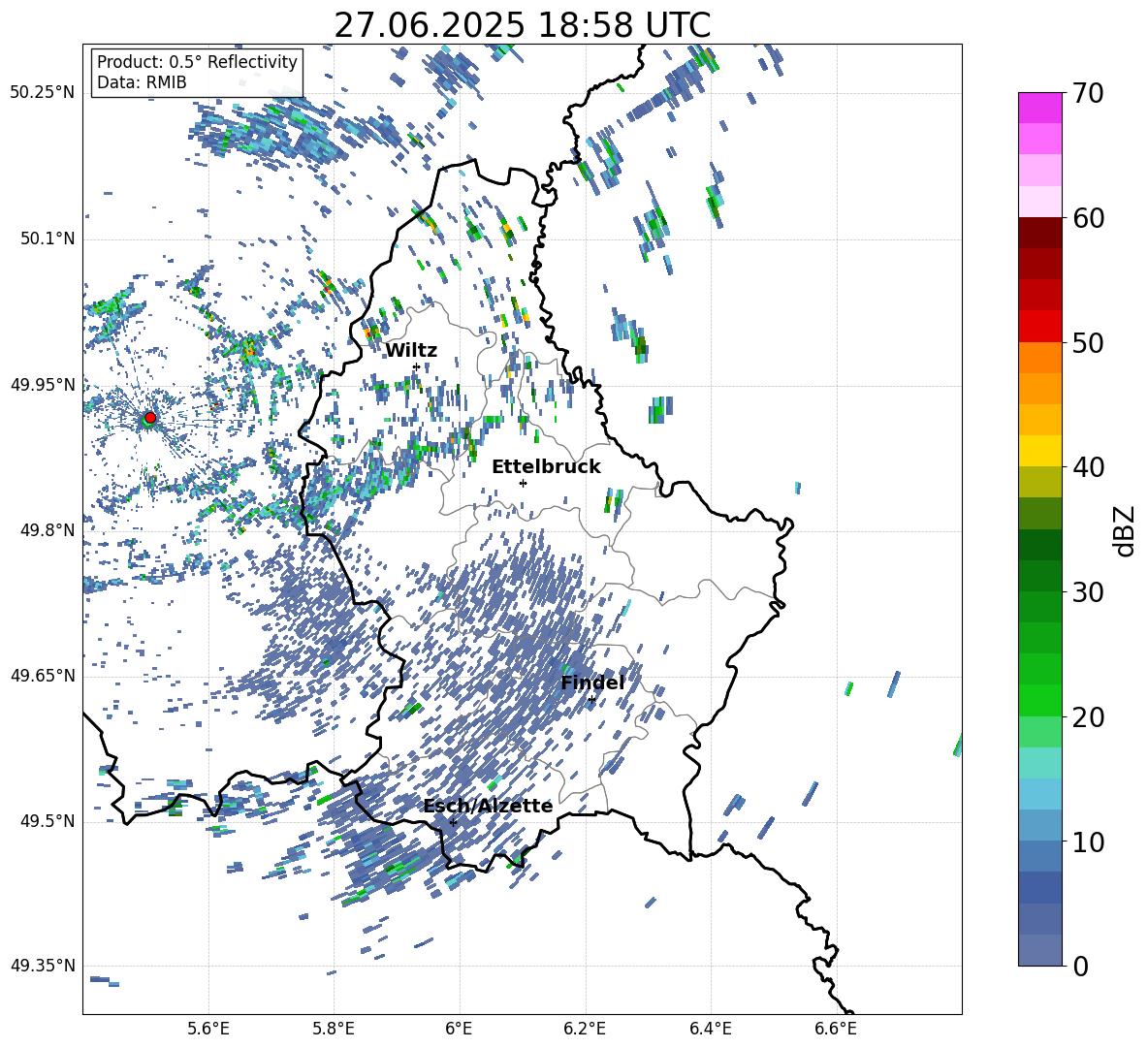
Task: Click the title 27.06.2025 18:58 UTC
Action: click(x=522, y=25)
